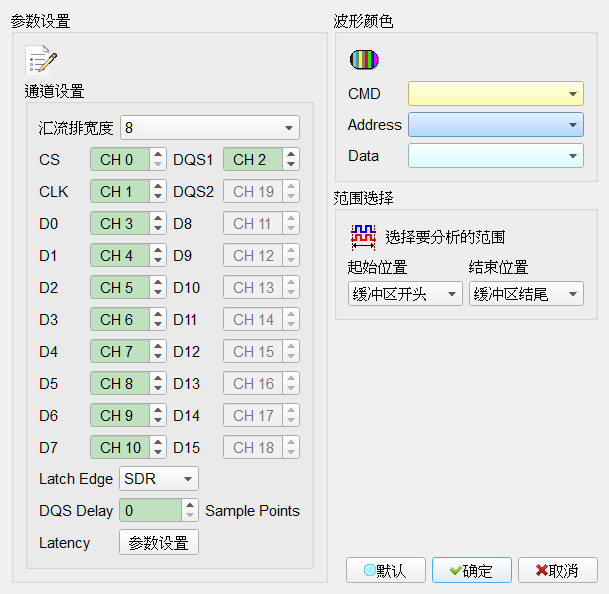The width and height of the screenshot is (609, 594).
Task: Decrease the D5 channel value
Action: tap(158, 389)
